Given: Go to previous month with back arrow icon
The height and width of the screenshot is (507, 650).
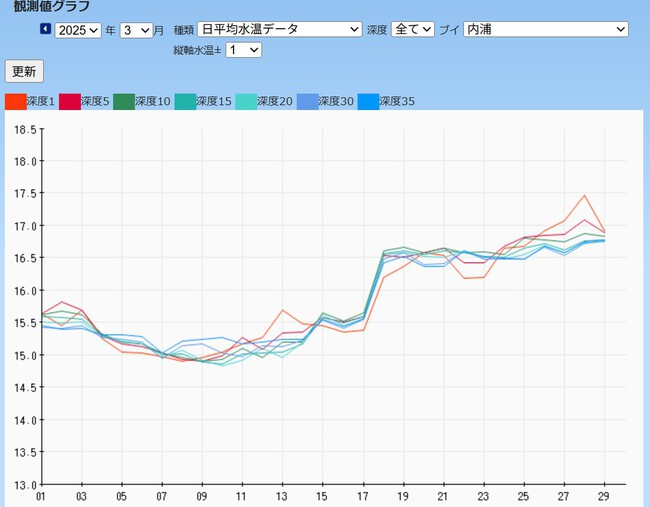Looking at the screenshot, I should point(46,29).
